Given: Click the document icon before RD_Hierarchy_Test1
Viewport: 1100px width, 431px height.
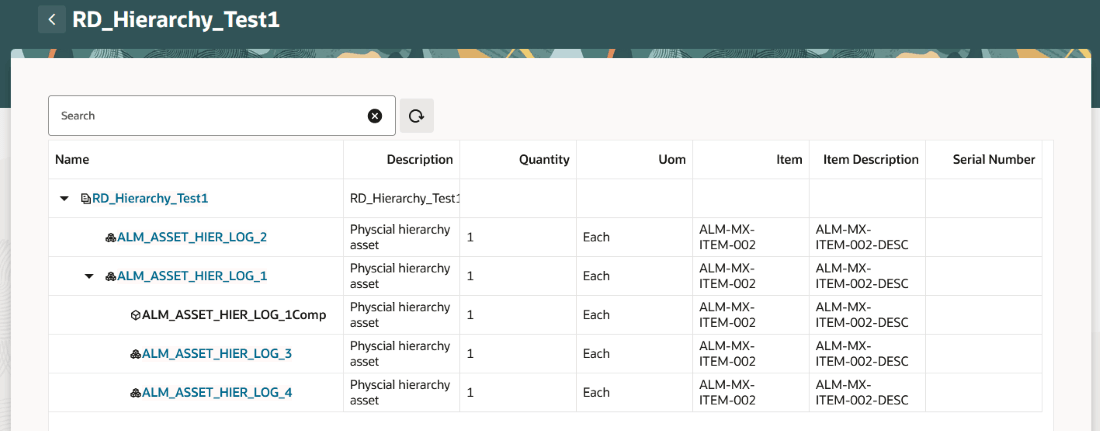Looking at the screenshot, I should tap(86, 199).
